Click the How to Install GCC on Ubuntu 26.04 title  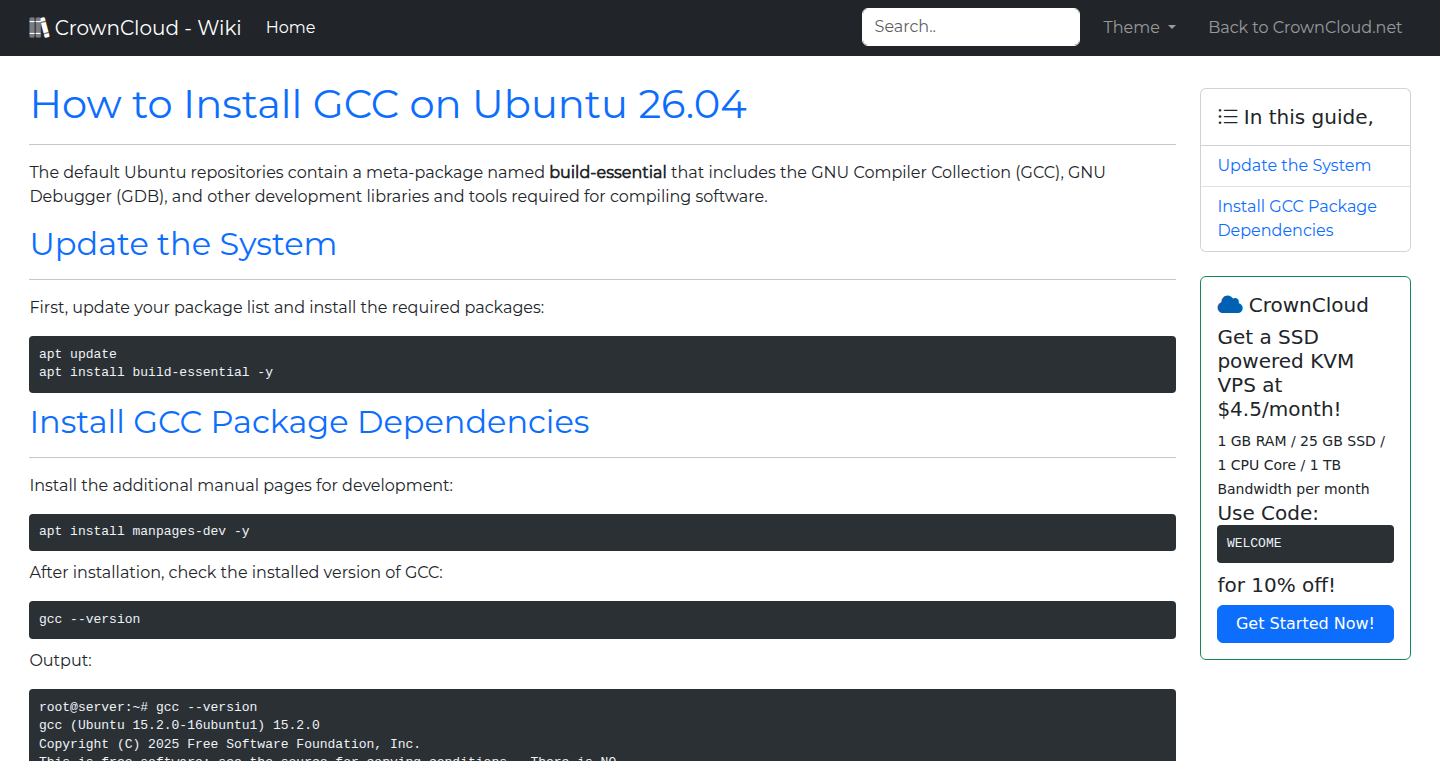pyautogui.click(x=388, y=104)
